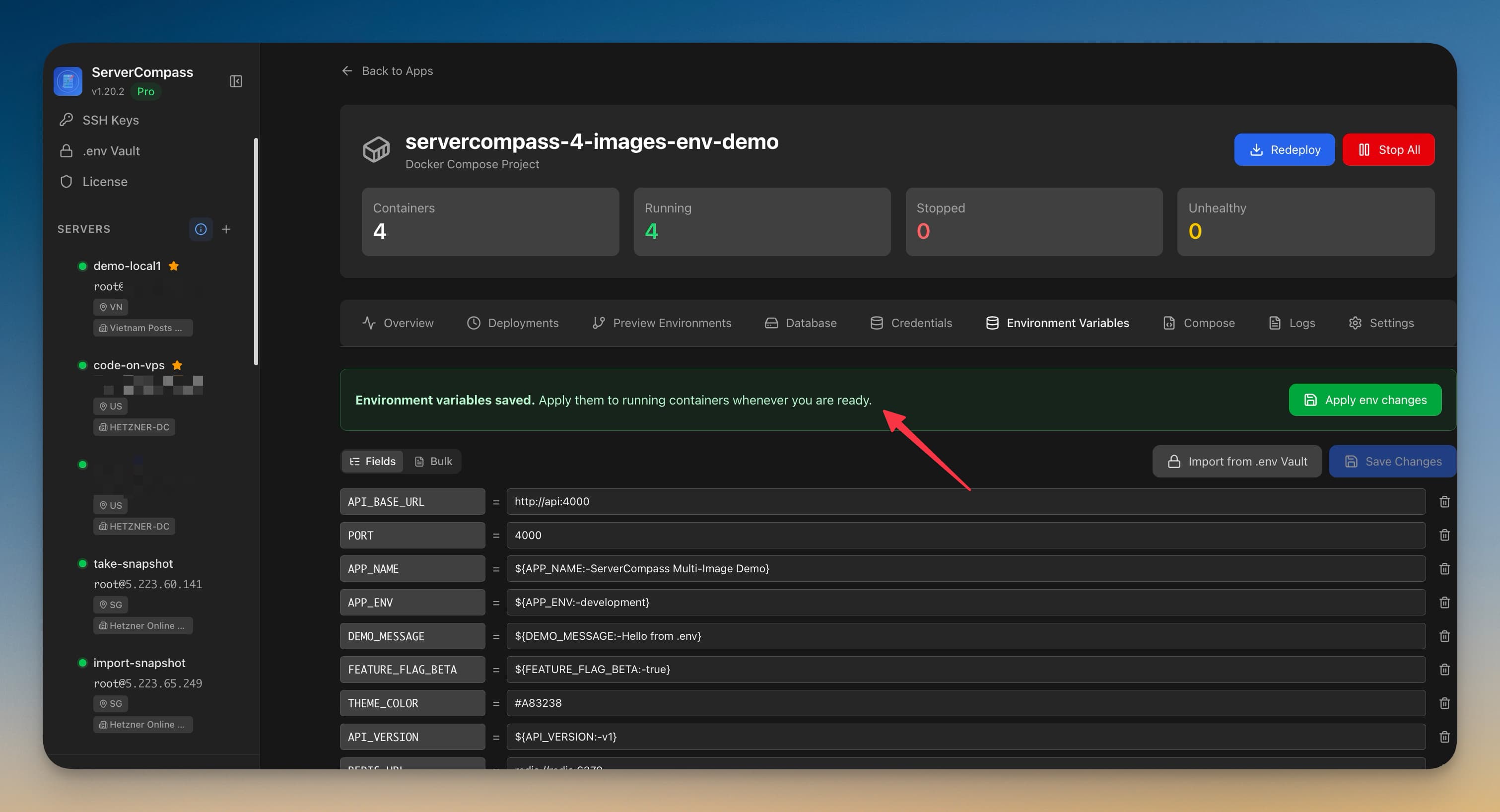The image size is (1500, 812).
Task: Click star next to code-on-vps
Action: pyautogui.click(x=178, y=365)
